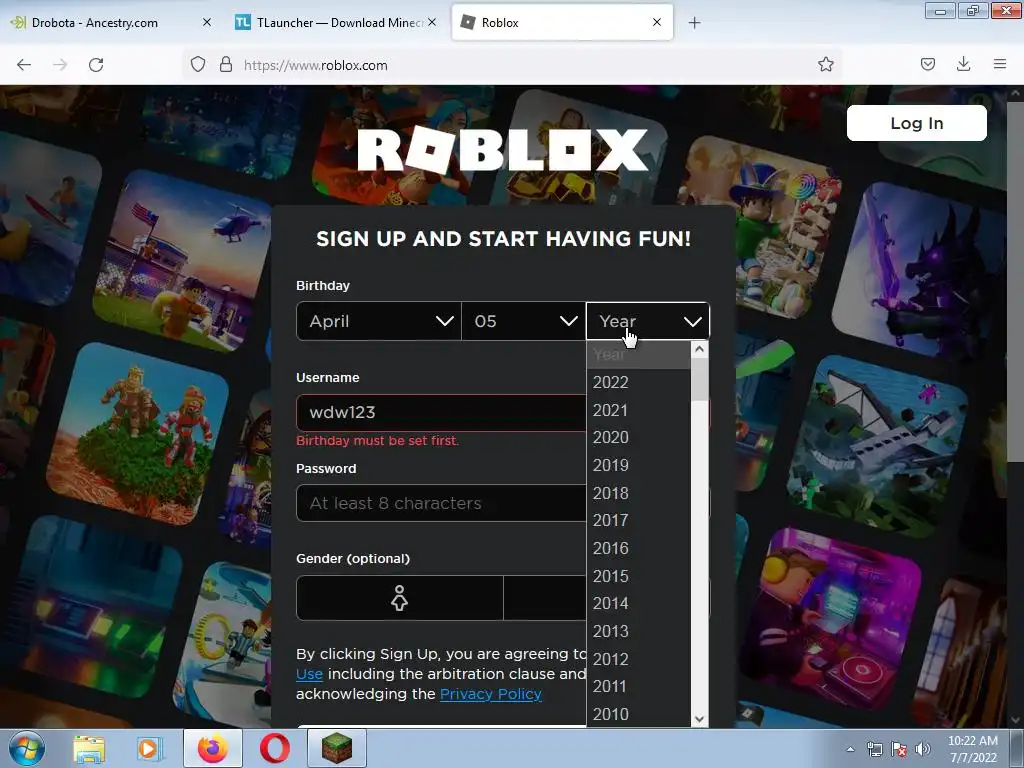The image size is (1024, 768).
Task: Click the network tray icon
Action: point(874,749)
